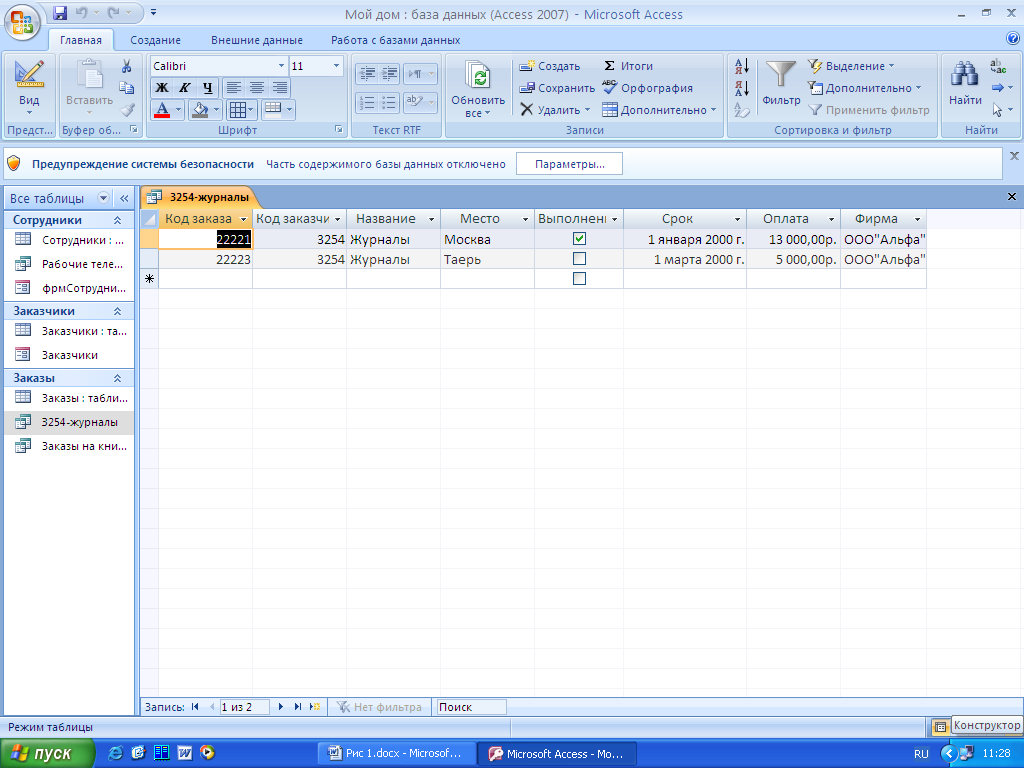
Task: Open the font size 11 dropdown
Action: click(x=336, y=66)
